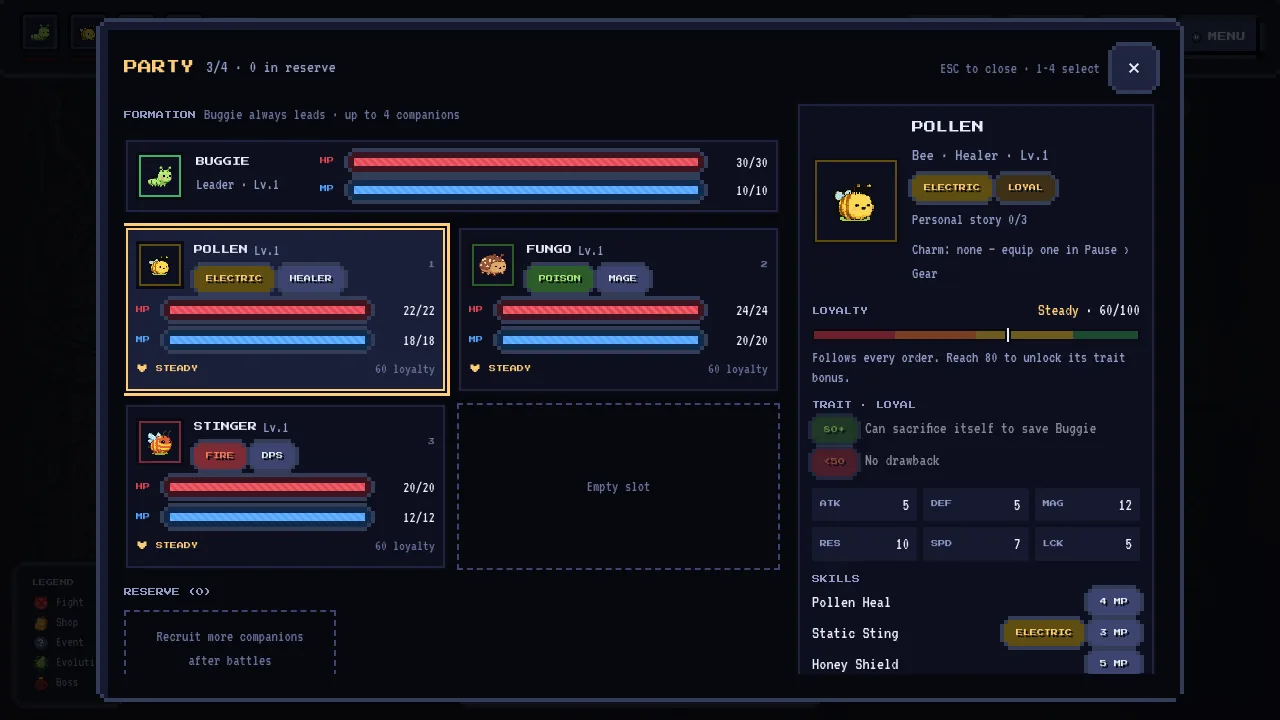Click the 60 loyalty text on Fungo's card
Viewport: 1280px width, 720px height.
738,369
